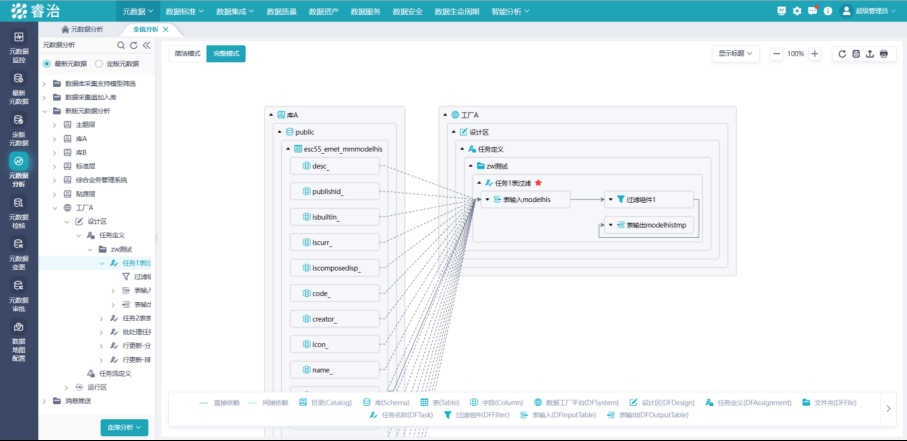This screenshot has height=441, width=907.
Task: Click the save icon in the canvas toolbar
Action: (856, 54)
